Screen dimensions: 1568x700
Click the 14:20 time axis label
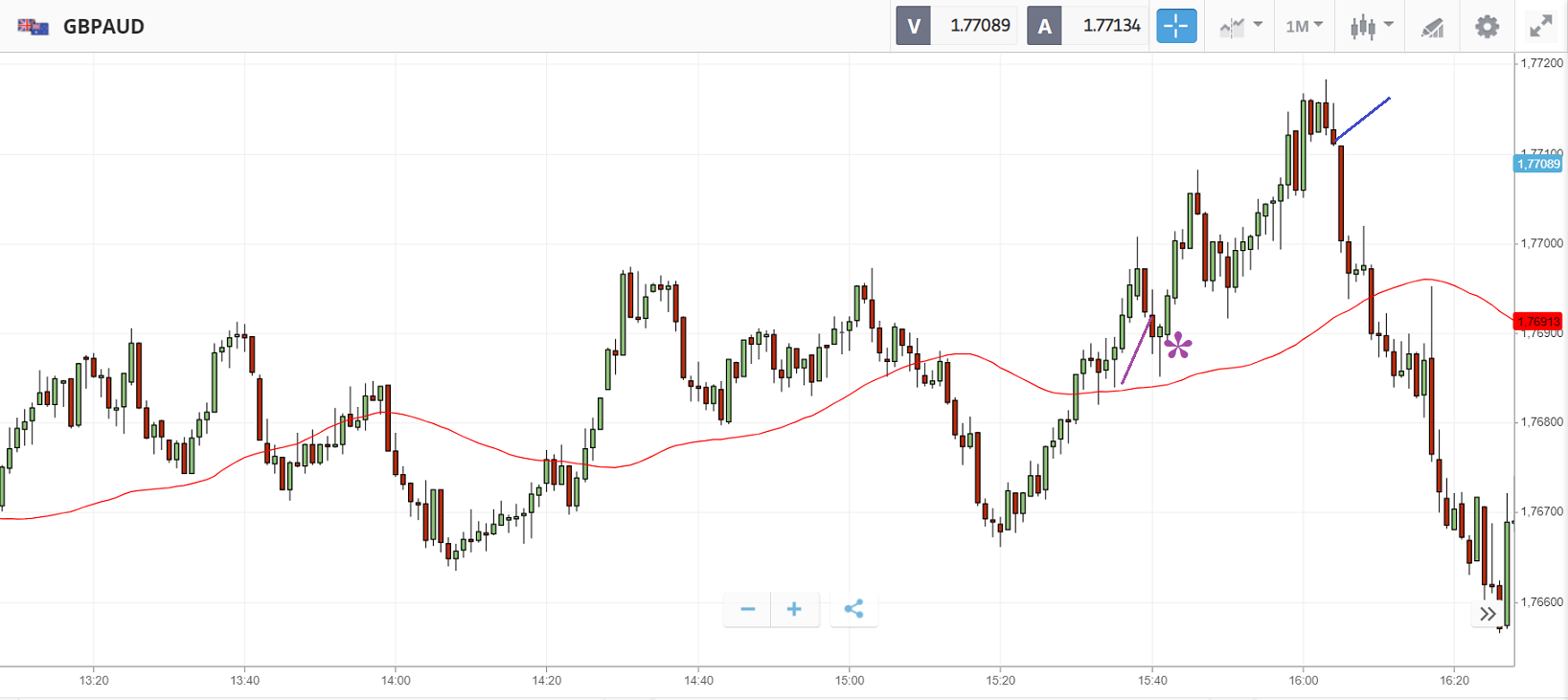click(x=547, y=681)
